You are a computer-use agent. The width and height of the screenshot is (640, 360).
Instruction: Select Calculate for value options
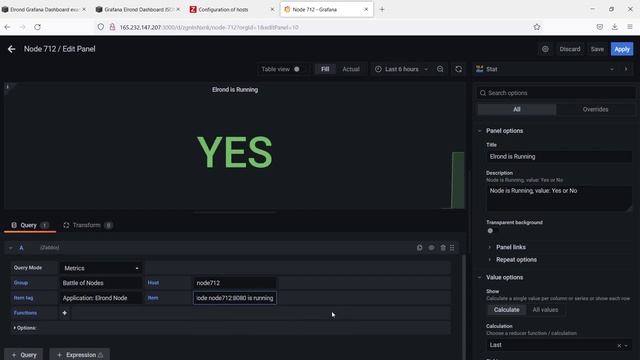[507, 310]
